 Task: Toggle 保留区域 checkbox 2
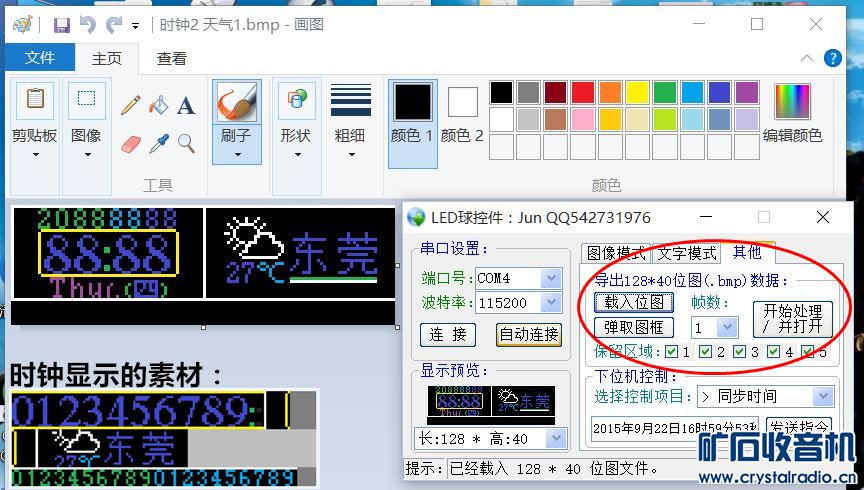(x=705, y=352)
